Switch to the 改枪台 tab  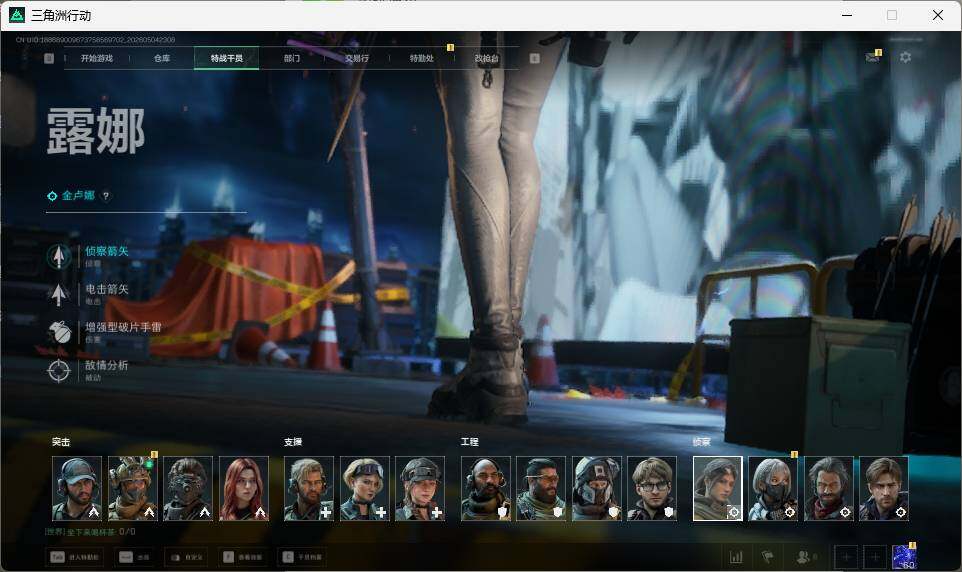[487, 58]
